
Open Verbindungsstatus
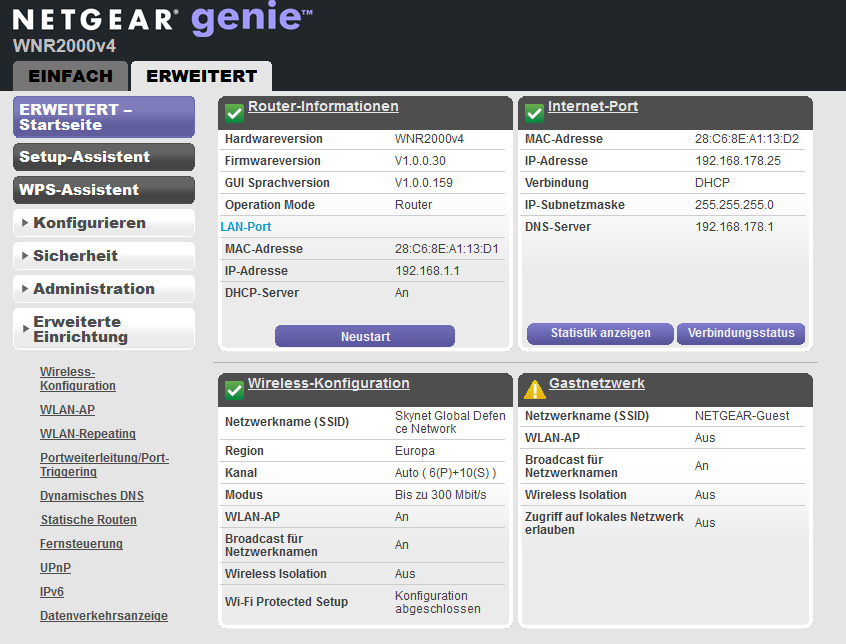point(741,333)
